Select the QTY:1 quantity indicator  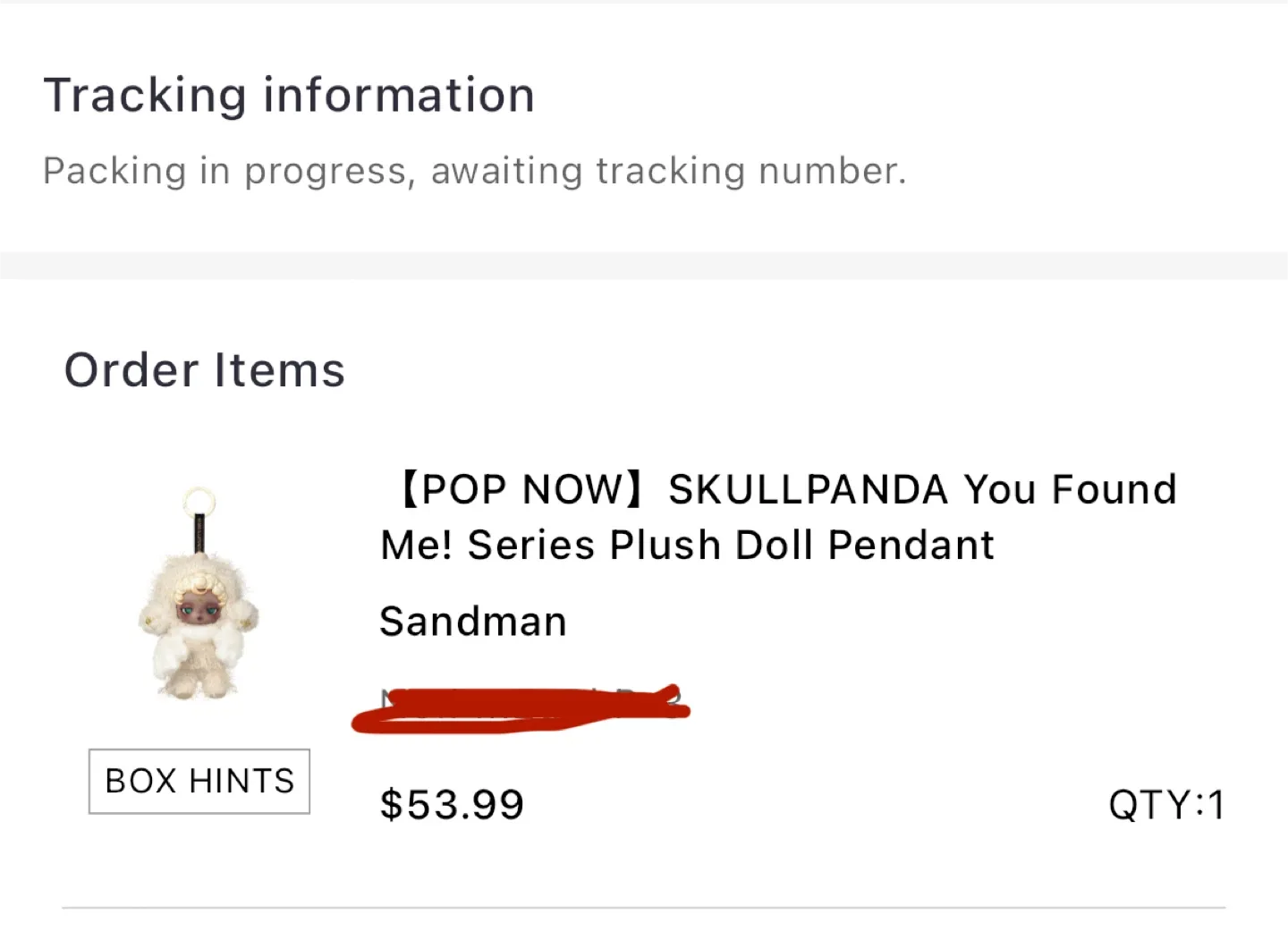tap(1167, 803)
